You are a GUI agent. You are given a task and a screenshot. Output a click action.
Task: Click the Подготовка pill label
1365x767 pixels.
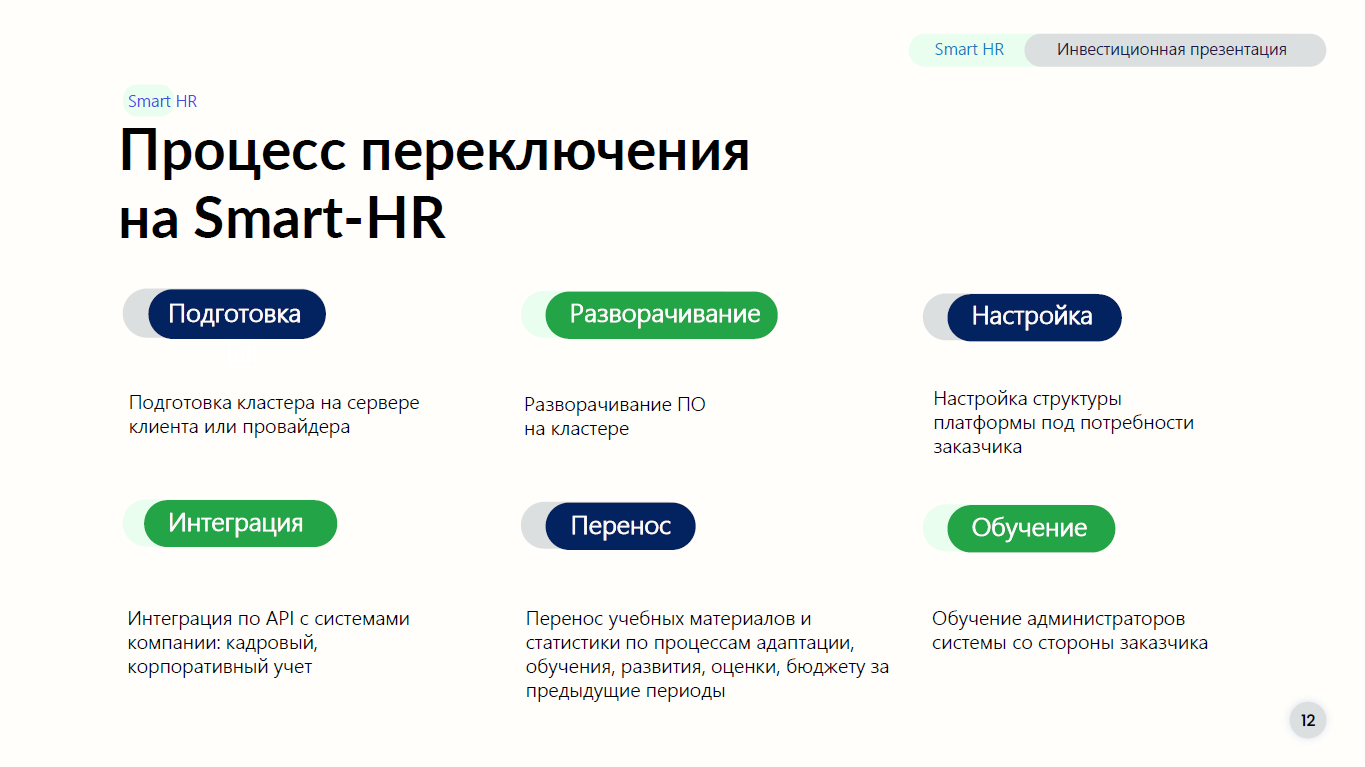coord(237,314)
